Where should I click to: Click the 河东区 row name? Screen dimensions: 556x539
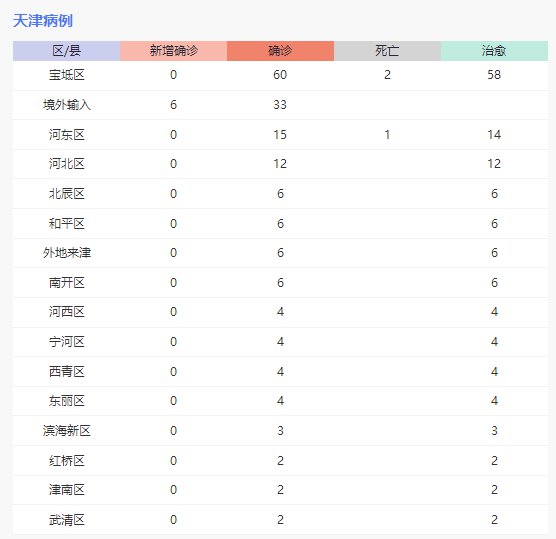pyautogui.click(x=67, y=135)
